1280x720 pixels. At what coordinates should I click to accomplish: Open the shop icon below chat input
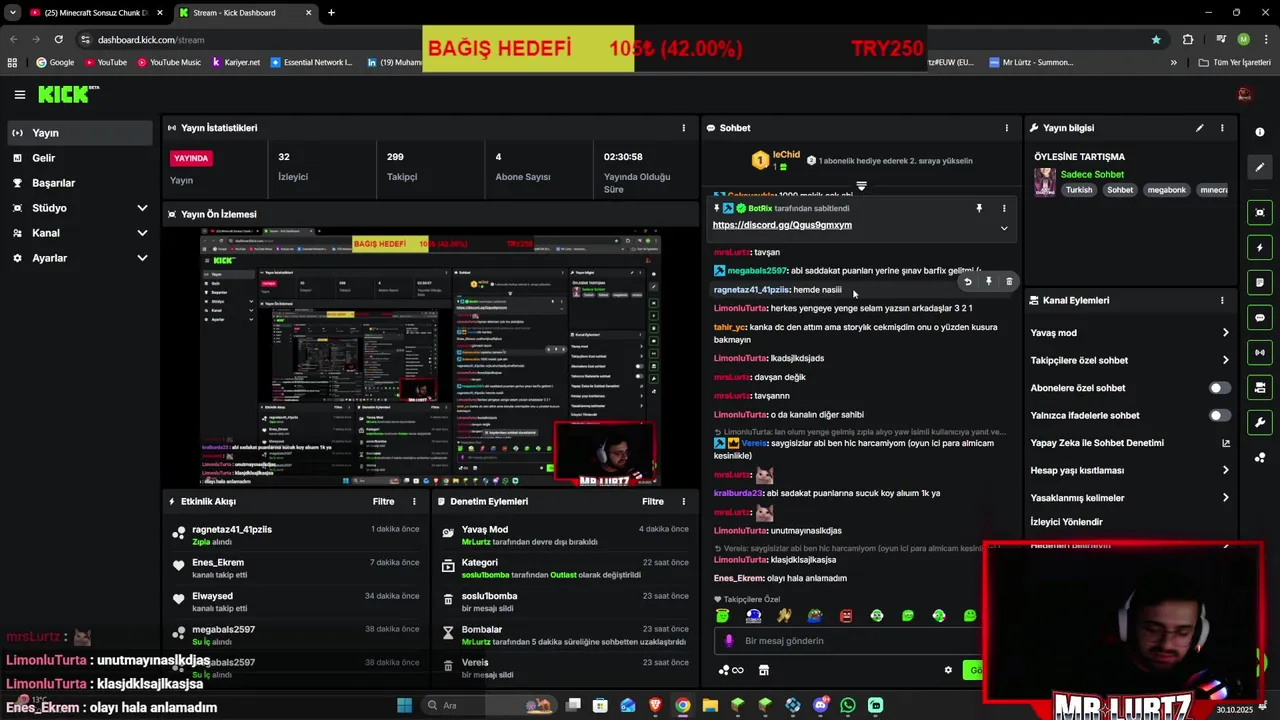(x=764, y=670)
